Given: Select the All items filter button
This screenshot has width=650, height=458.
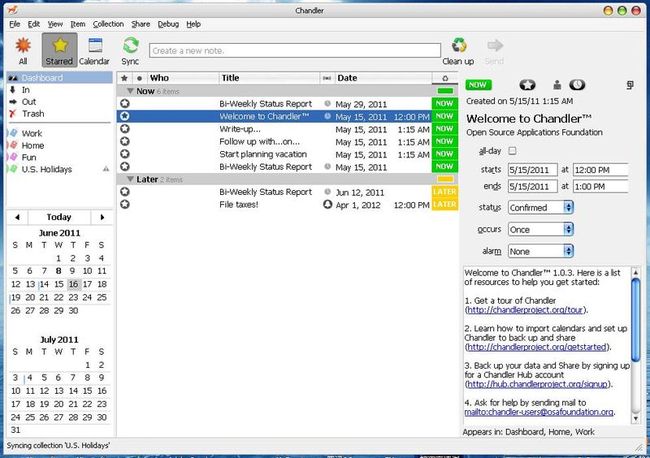Looking at the screenshot, I should pyautogui.click(x=23, y=50).
